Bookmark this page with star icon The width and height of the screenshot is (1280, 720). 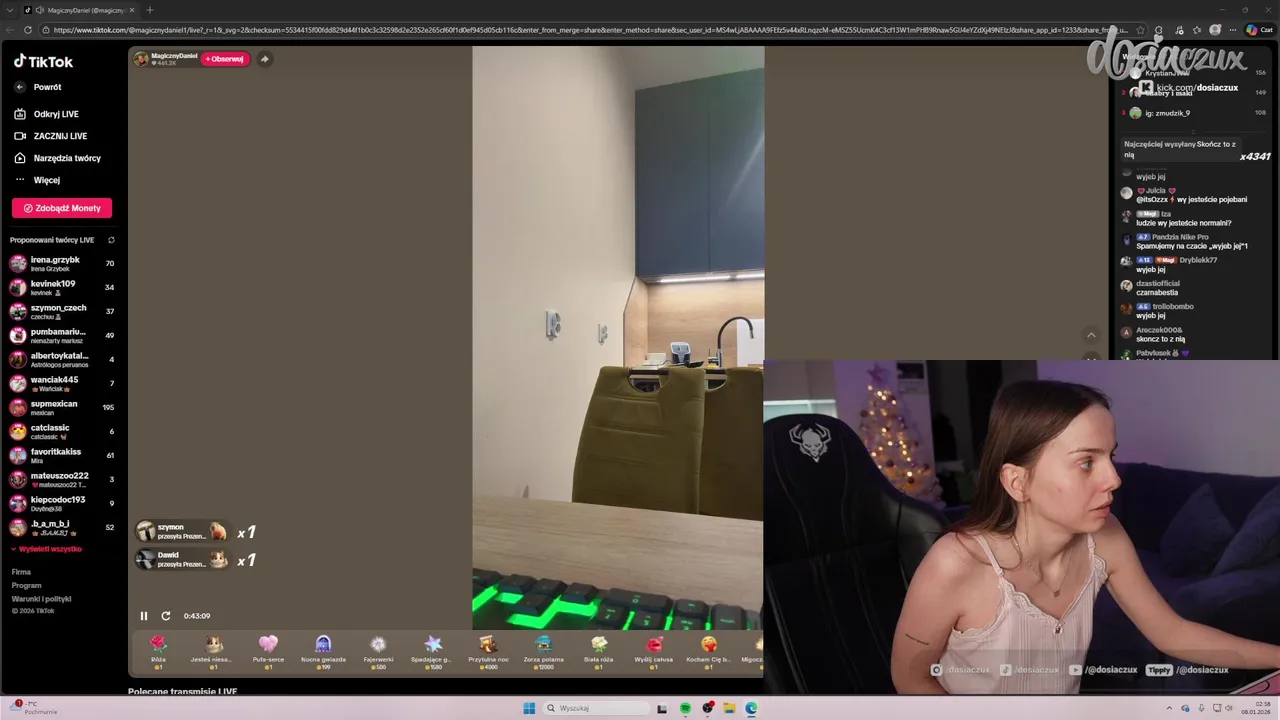pyautogui.click(x=1140, y=30)
